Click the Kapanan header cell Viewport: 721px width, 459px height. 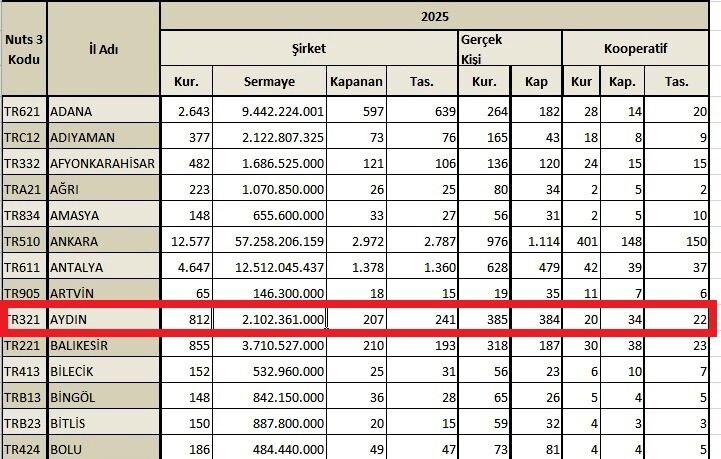[x=356, y=81]
